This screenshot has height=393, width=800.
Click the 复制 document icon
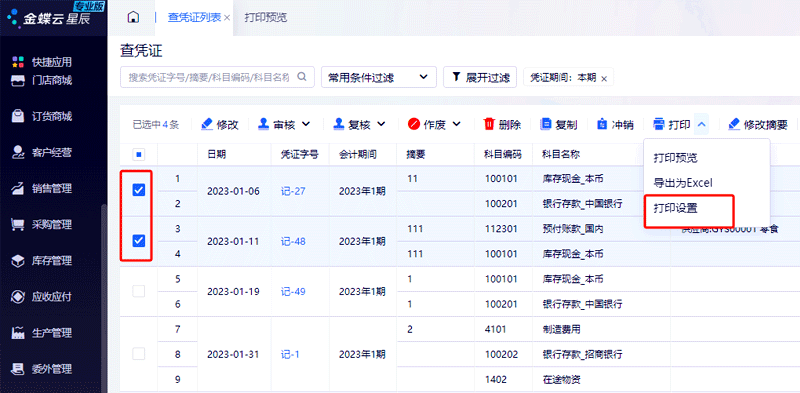click(x=546, y=124)
